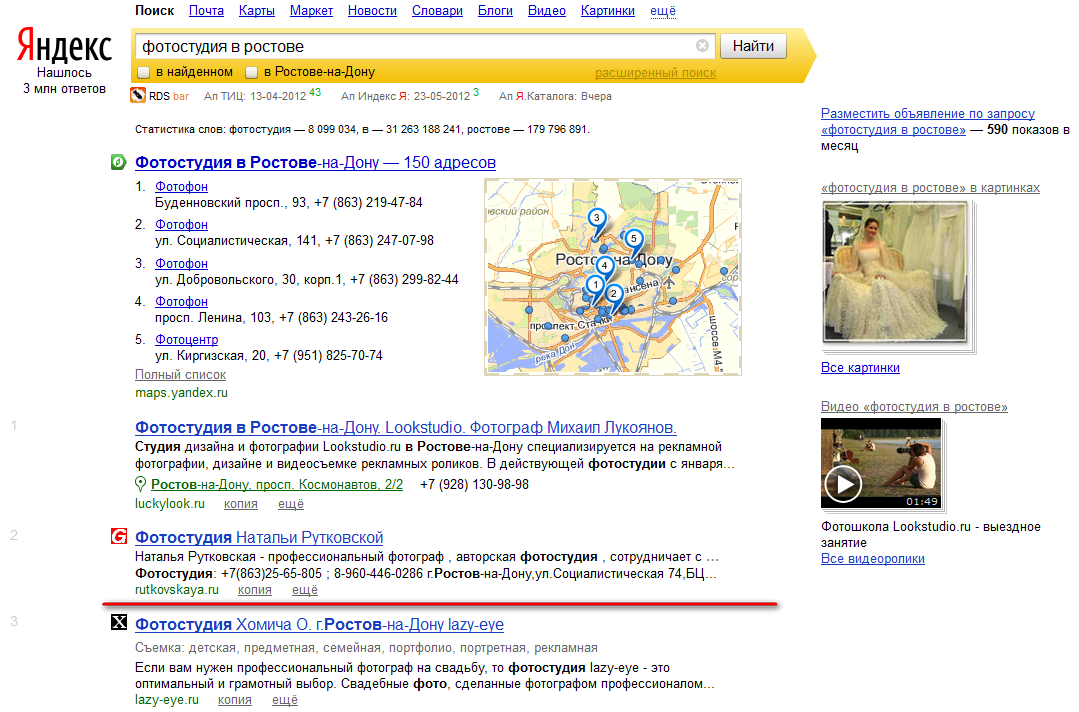Open 'расширенный поиск' link

pyautogui.click(x=655, y=73)
